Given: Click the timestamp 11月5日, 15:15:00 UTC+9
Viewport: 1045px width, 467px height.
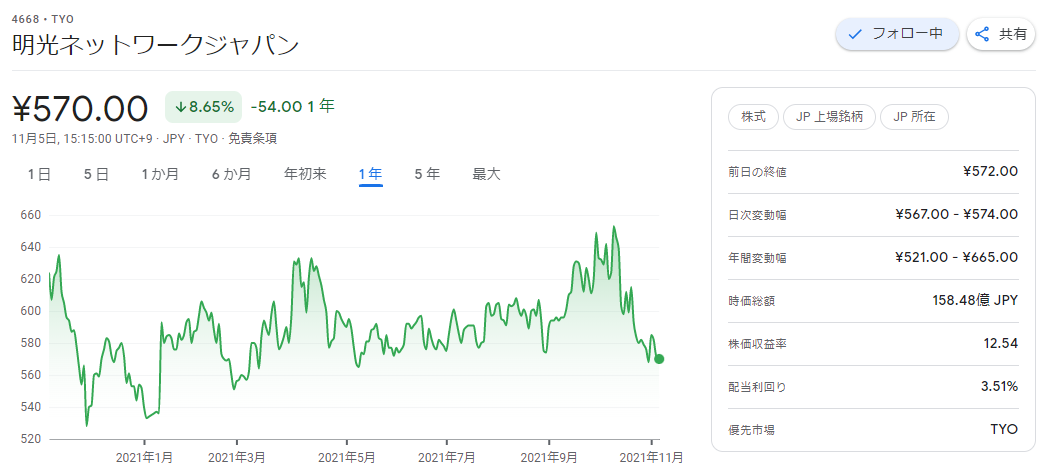Looking at the screenshot, I should click(83, 139).
